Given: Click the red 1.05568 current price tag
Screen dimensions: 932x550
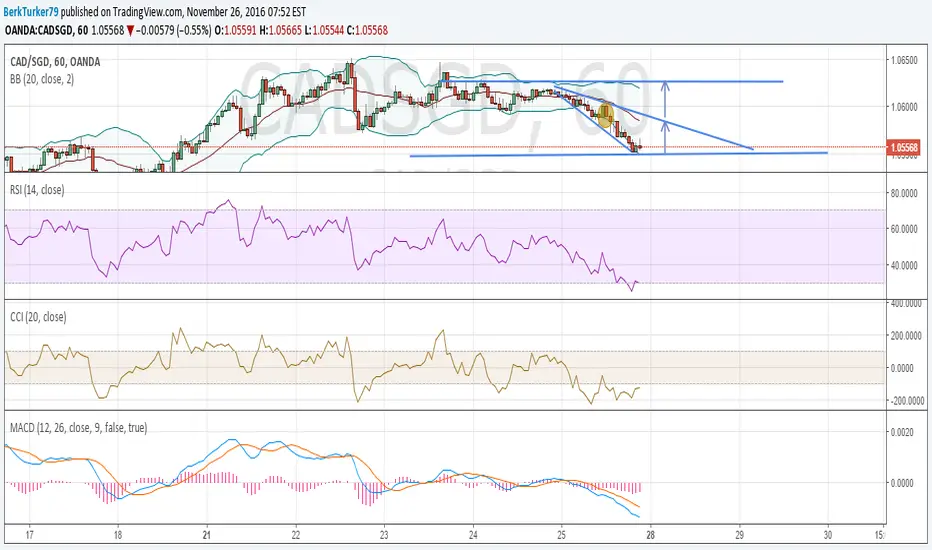Looking at the screenshot, I should pyautogui.click(x=903, y=147).
